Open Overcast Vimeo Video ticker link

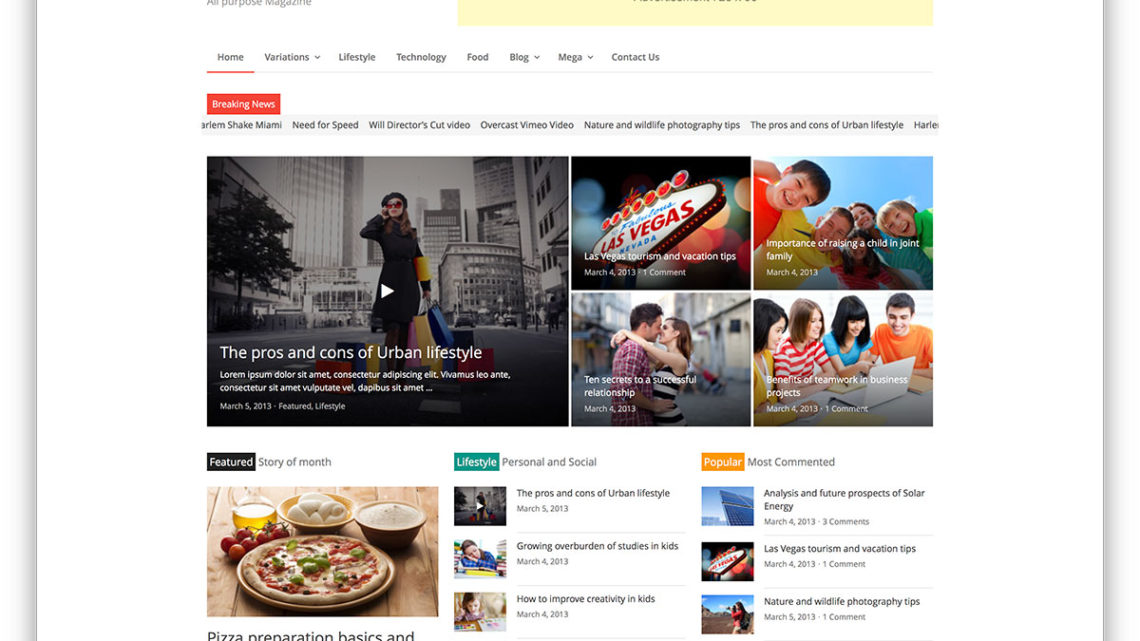[527, 125]
